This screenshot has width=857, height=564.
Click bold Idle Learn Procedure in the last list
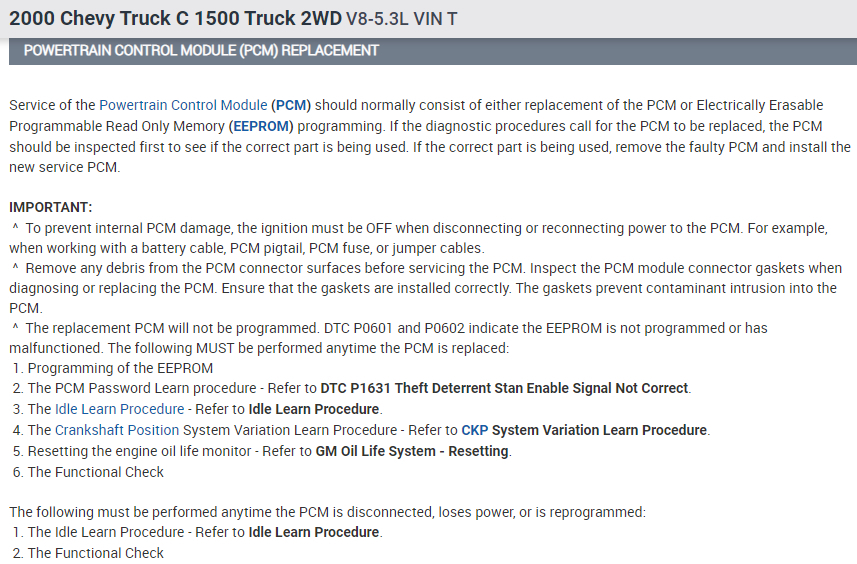314,532
